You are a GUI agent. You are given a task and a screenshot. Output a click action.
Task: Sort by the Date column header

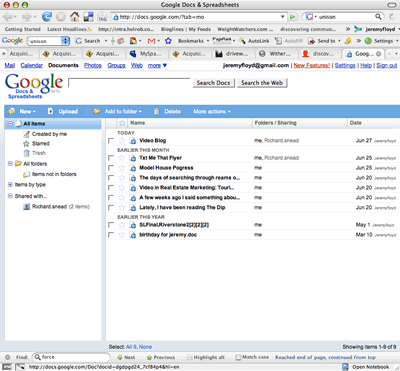tap(355, 123)
